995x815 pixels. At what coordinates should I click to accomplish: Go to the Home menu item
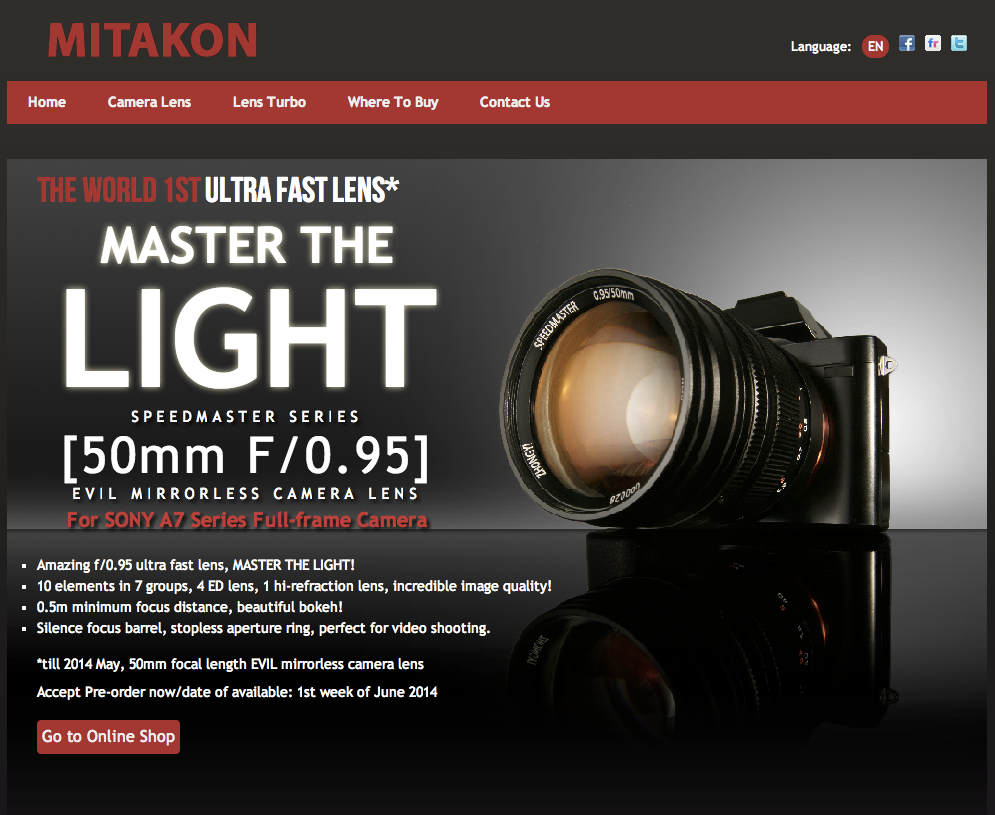click(47, 102)
